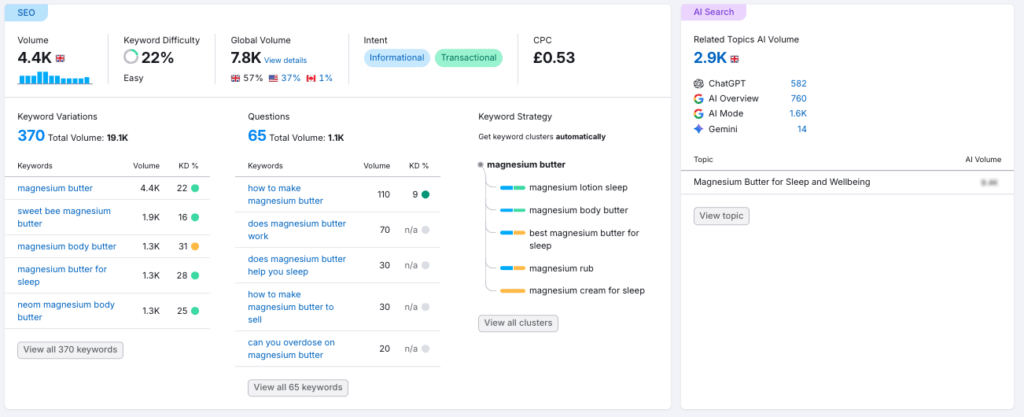
Task: Open View details for Global Volume
Action: tap(285, 60)
